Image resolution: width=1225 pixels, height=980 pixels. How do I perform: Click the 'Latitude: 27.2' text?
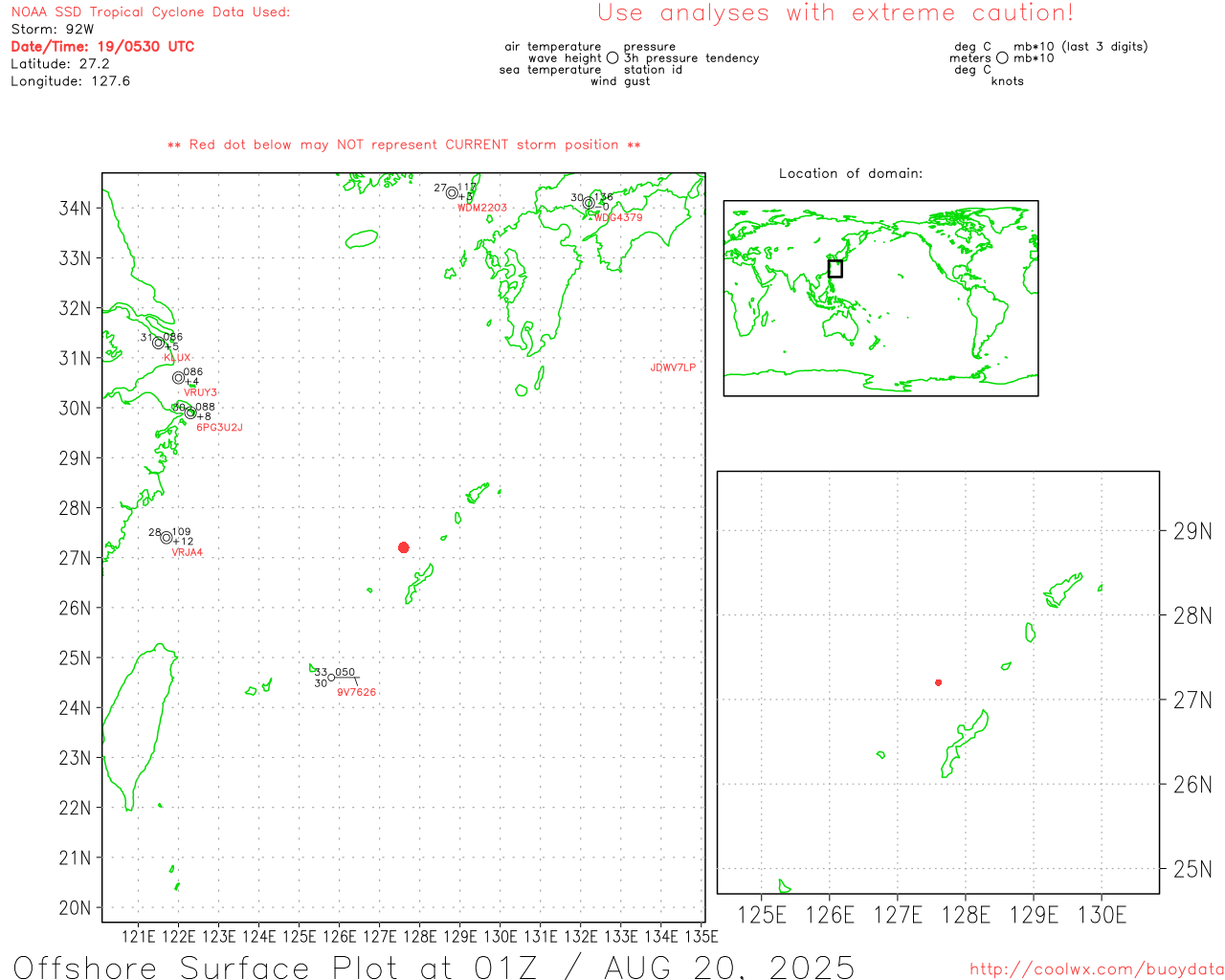(x=60, y=64)
